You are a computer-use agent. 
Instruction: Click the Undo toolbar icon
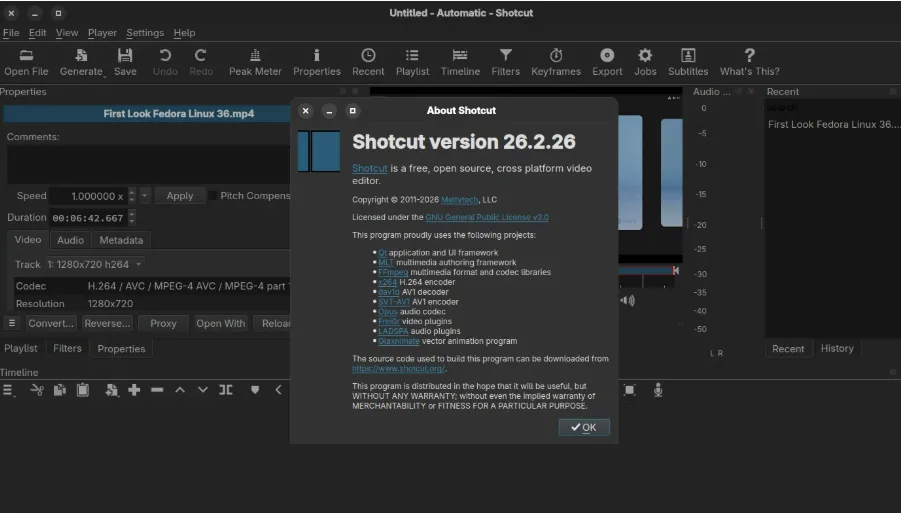(165, 62)
